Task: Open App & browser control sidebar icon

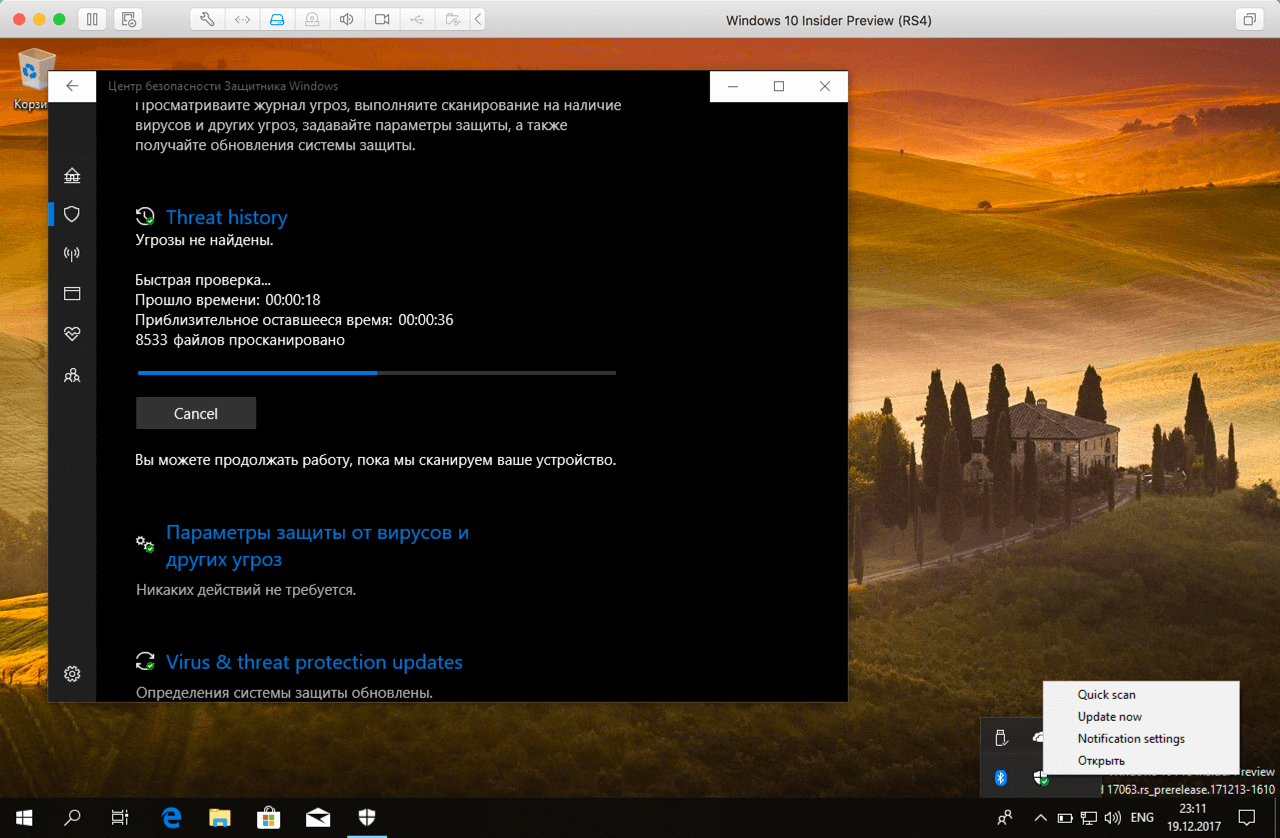Action: click(72, 294)
